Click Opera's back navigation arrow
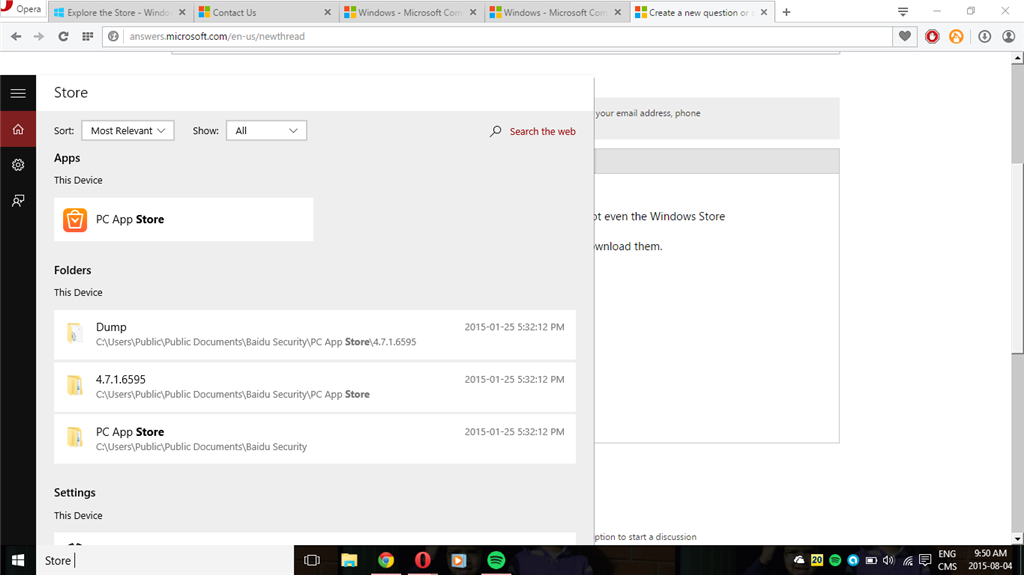1024x575 pixels. pos(16,37)
